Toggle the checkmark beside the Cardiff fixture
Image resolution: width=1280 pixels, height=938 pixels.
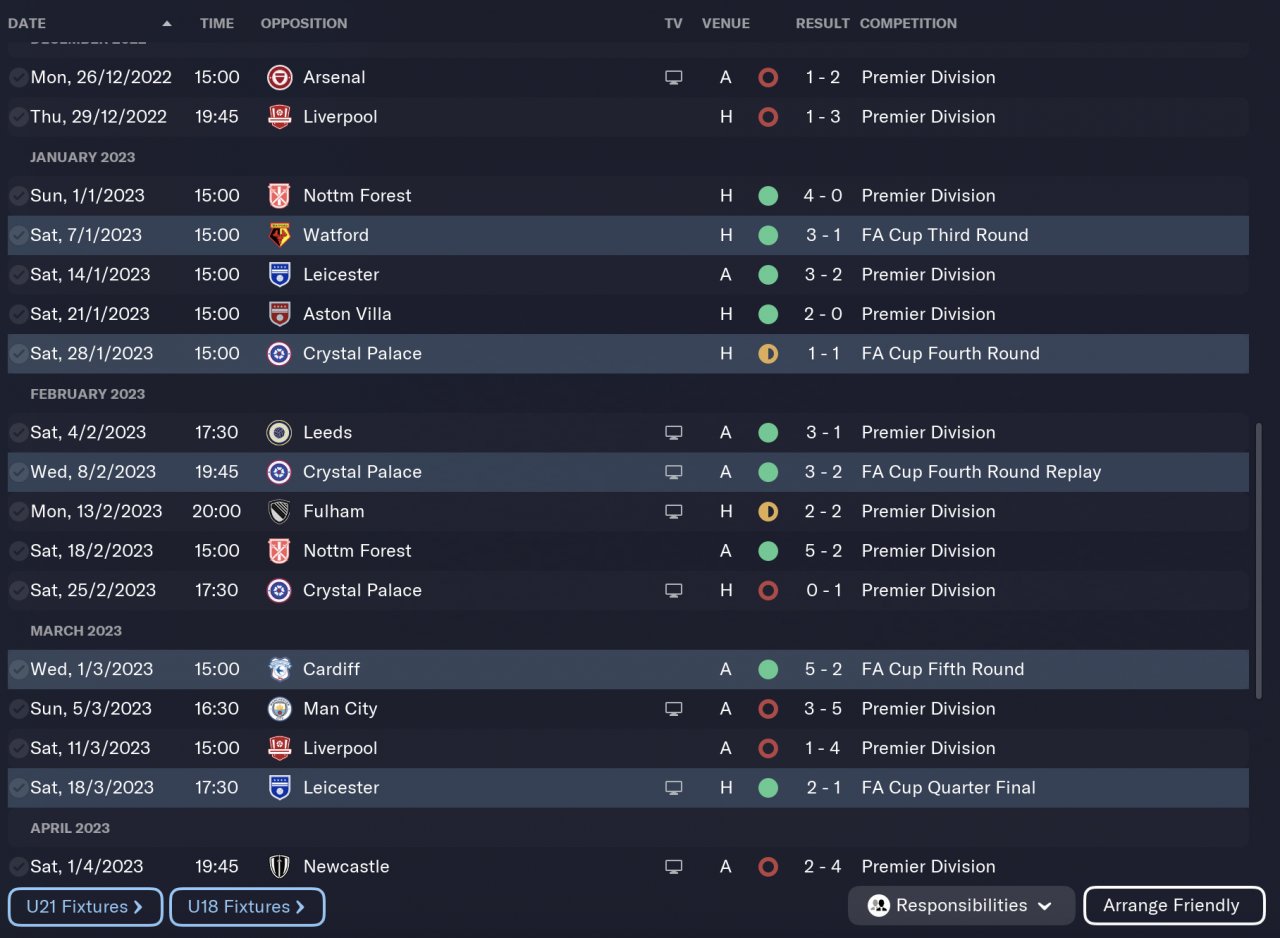coord(18,669)
